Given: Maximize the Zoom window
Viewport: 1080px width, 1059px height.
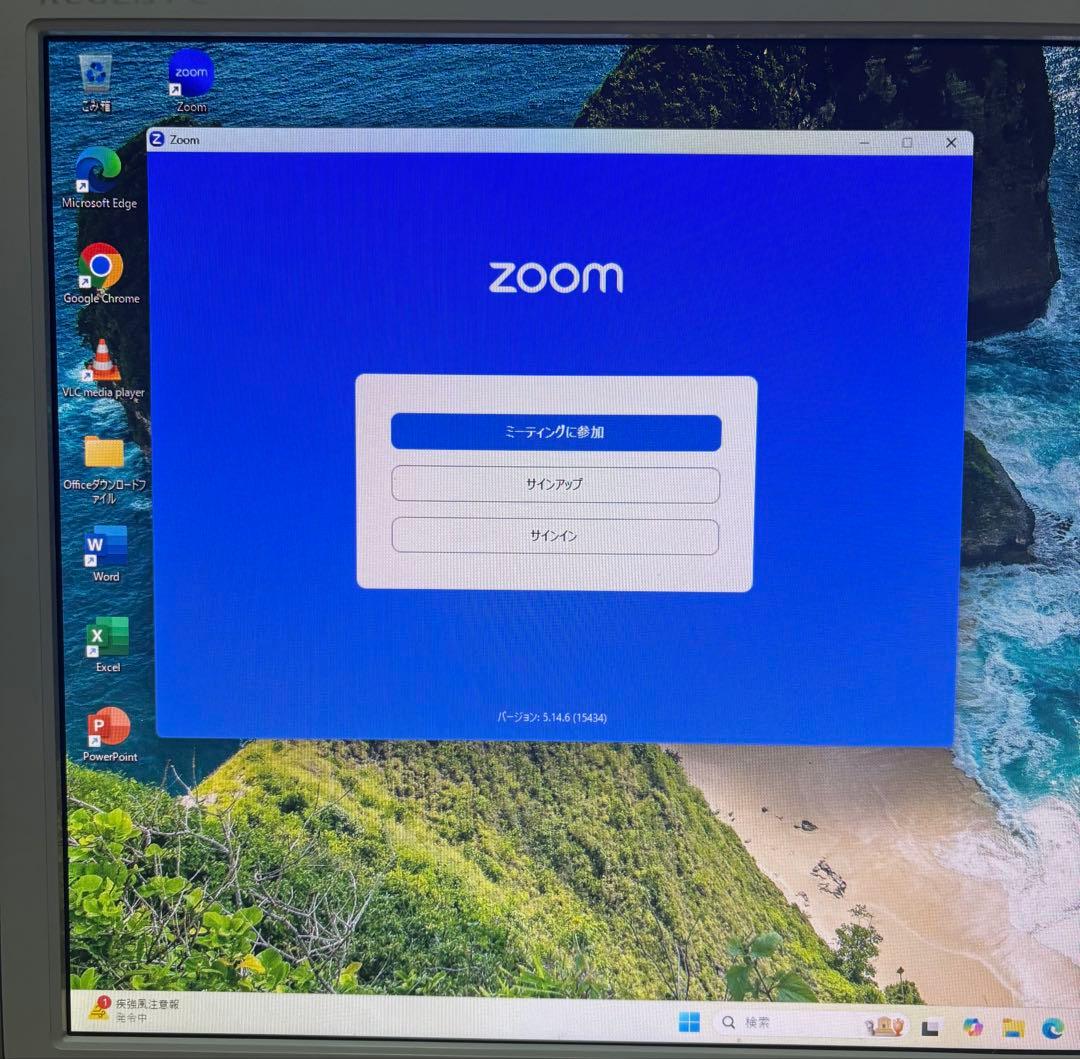Looking at the screenshot, I should (907, 143).
